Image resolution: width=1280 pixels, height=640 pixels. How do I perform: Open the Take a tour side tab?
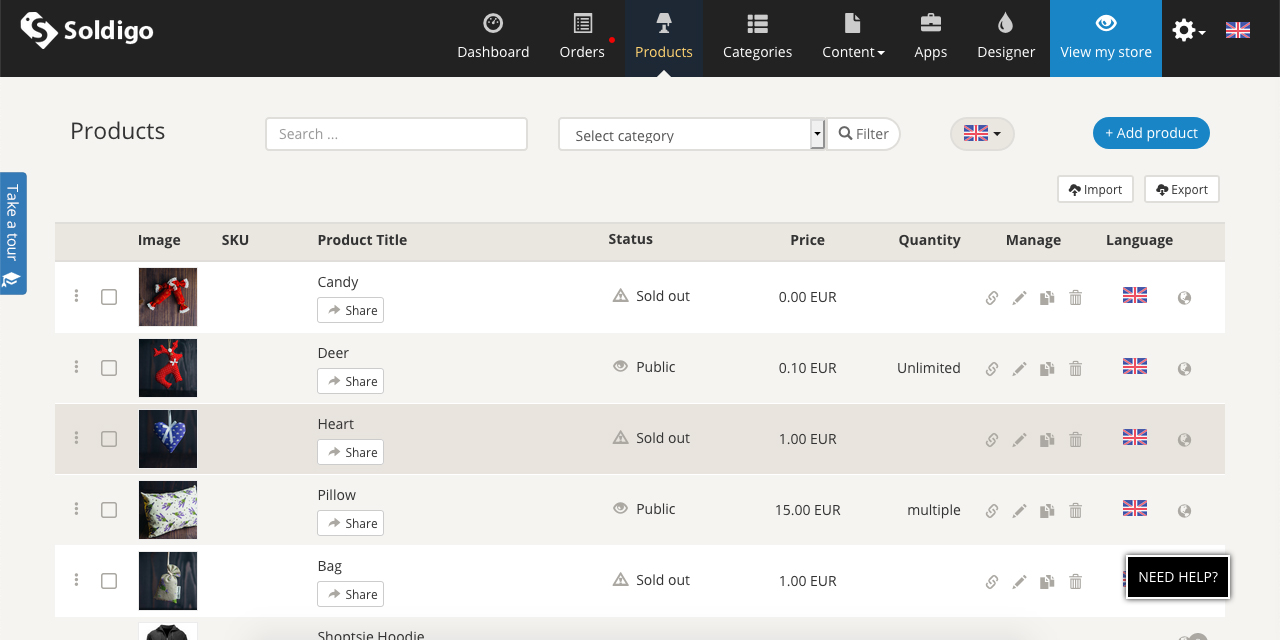click(x=13, y=233)
